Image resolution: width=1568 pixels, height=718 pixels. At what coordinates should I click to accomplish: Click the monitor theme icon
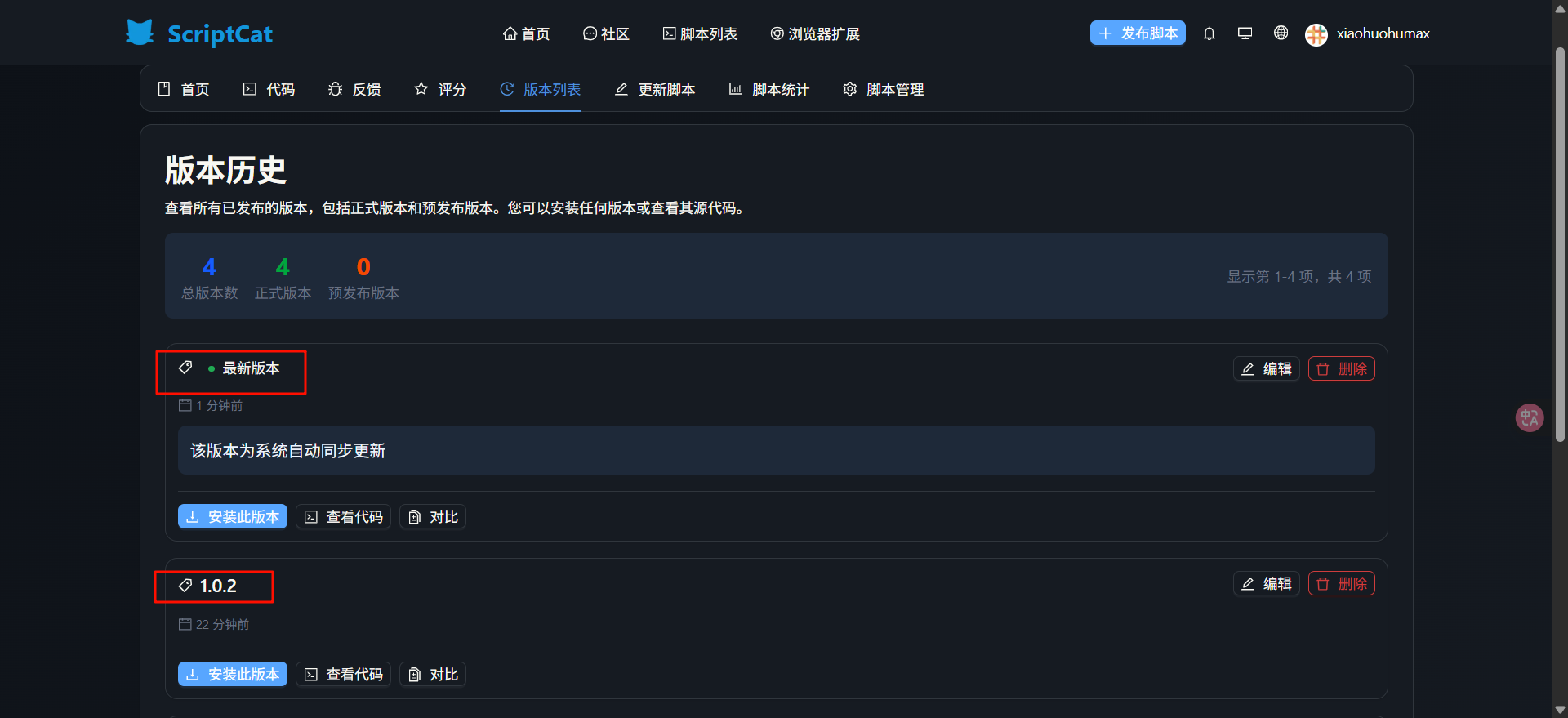1245,33
